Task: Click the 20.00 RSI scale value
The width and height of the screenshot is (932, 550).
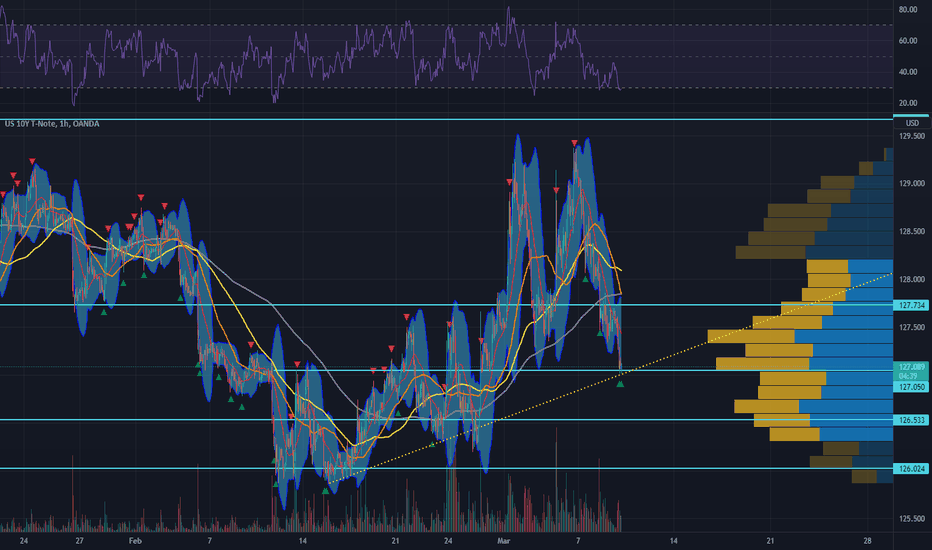Action: click(x=908, y=103)
